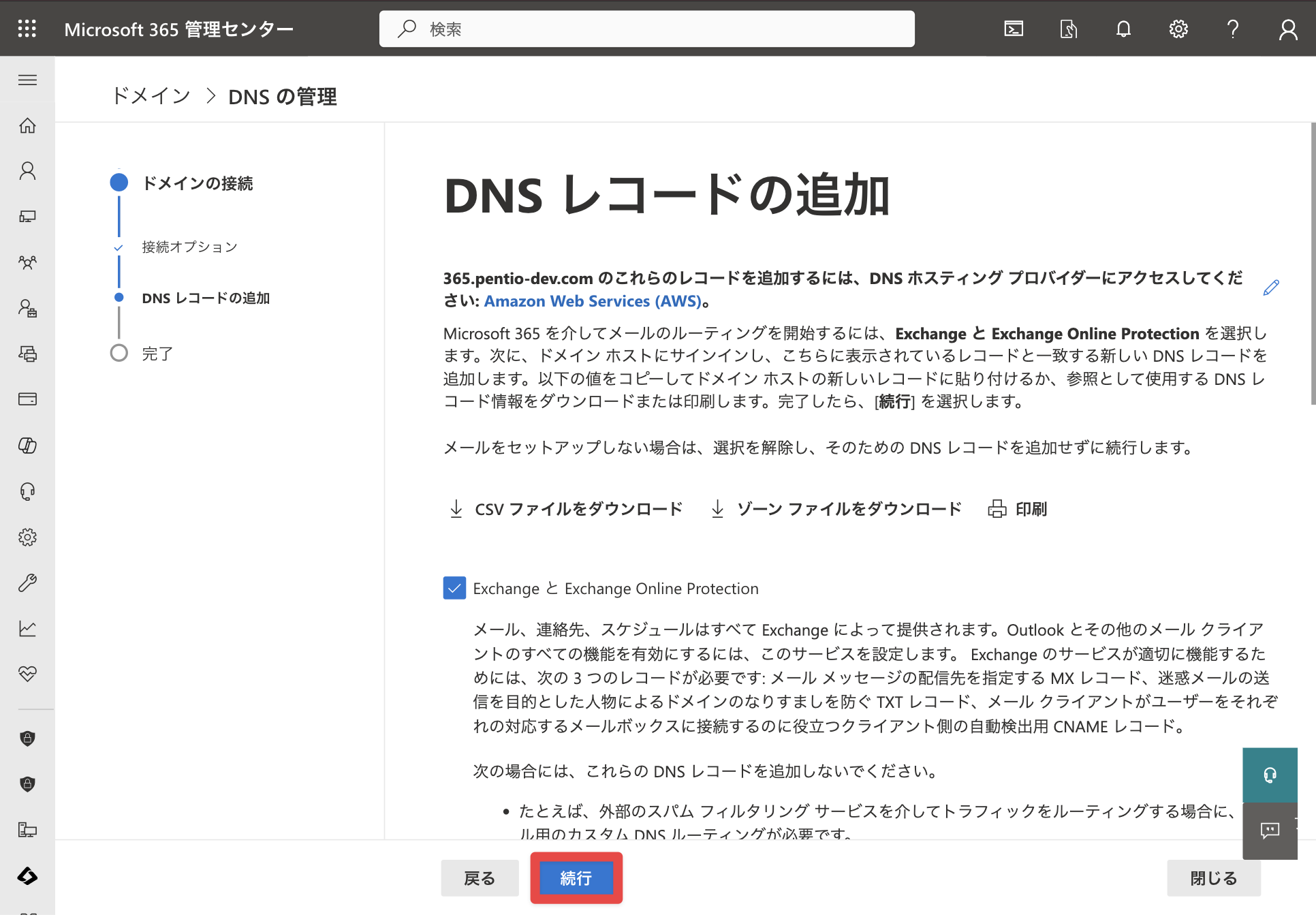
Task: Click the 続行 button
Action: click(x=576, y=878)
